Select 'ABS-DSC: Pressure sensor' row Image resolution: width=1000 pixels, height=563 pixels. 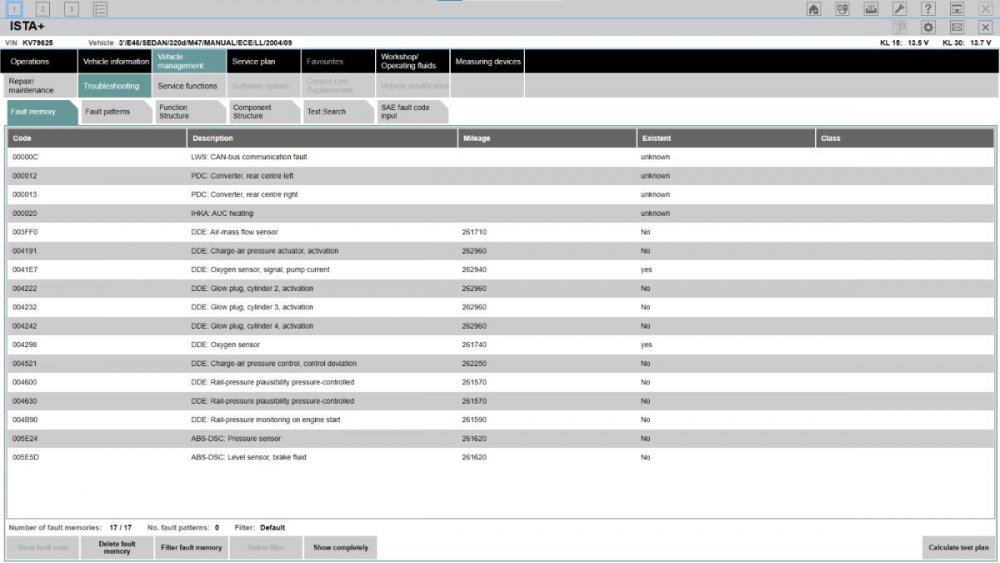501,439
